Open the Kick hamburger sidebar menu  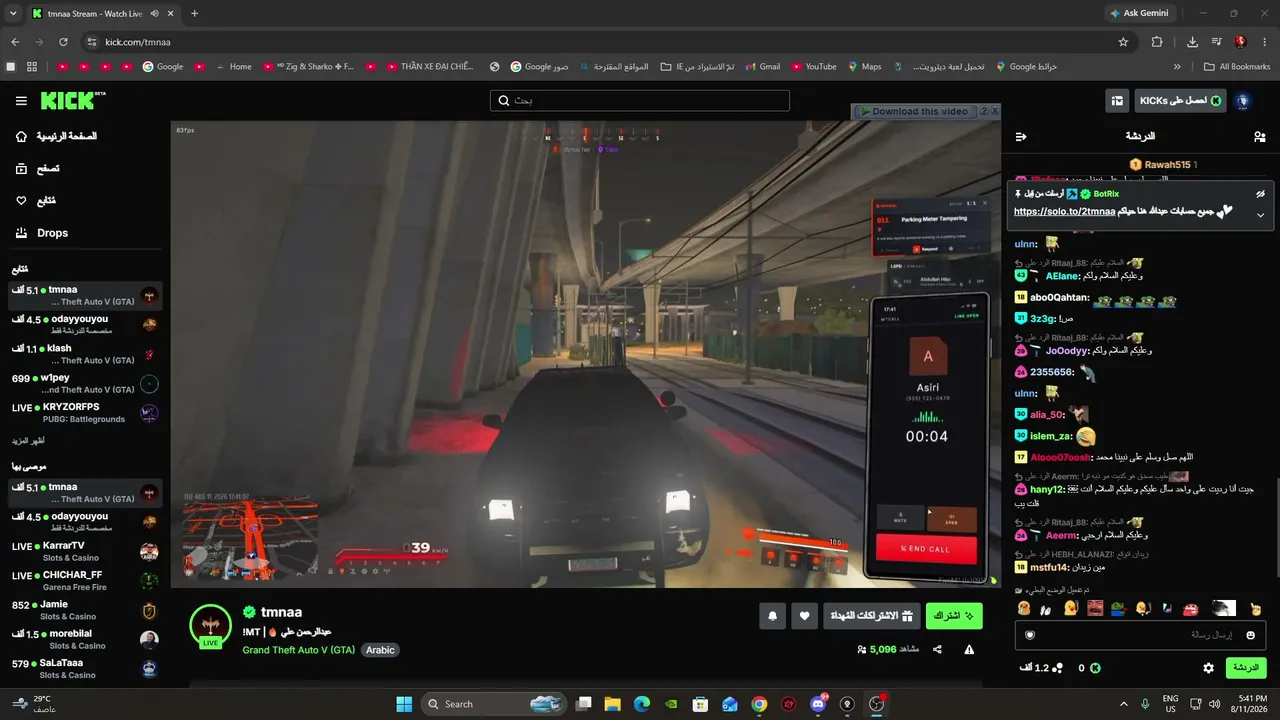21,101
